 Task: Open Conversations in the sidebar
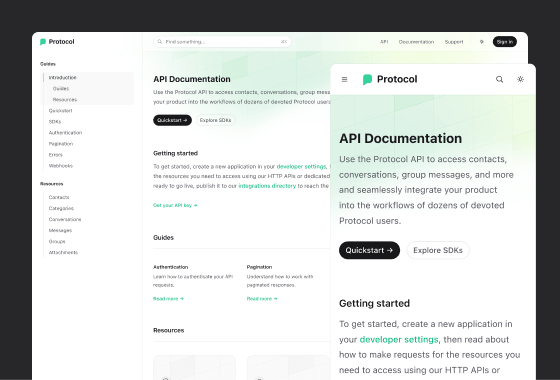[65, 219]
